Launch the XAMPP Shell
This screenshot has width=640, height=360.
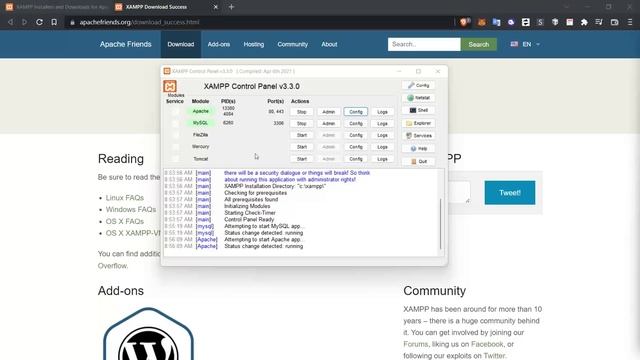(x=418, y=110)
